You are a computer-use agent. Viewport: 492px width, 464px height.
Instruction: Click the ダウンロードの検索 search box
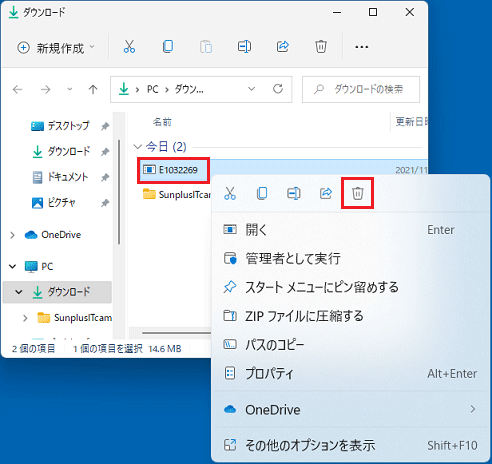(361, 89)
